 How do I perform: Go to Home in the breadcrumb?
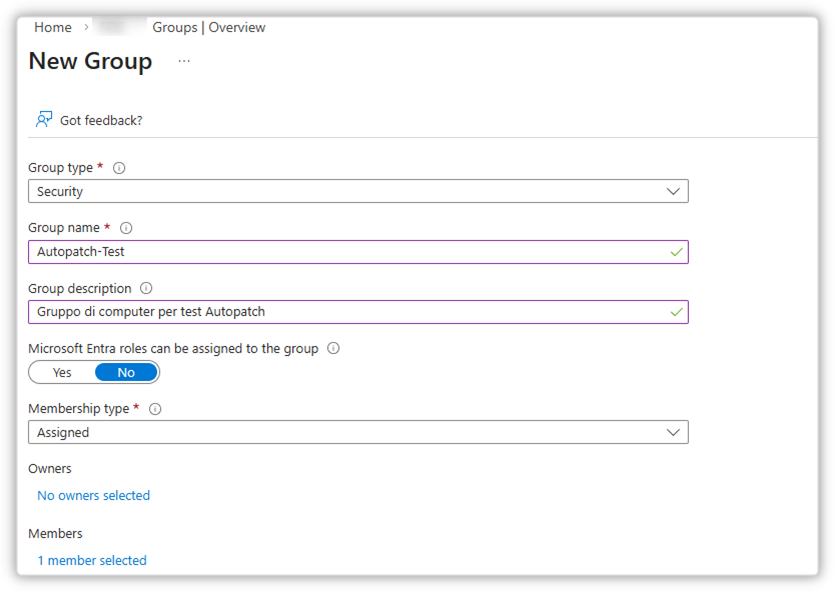[x=52, y=28]
